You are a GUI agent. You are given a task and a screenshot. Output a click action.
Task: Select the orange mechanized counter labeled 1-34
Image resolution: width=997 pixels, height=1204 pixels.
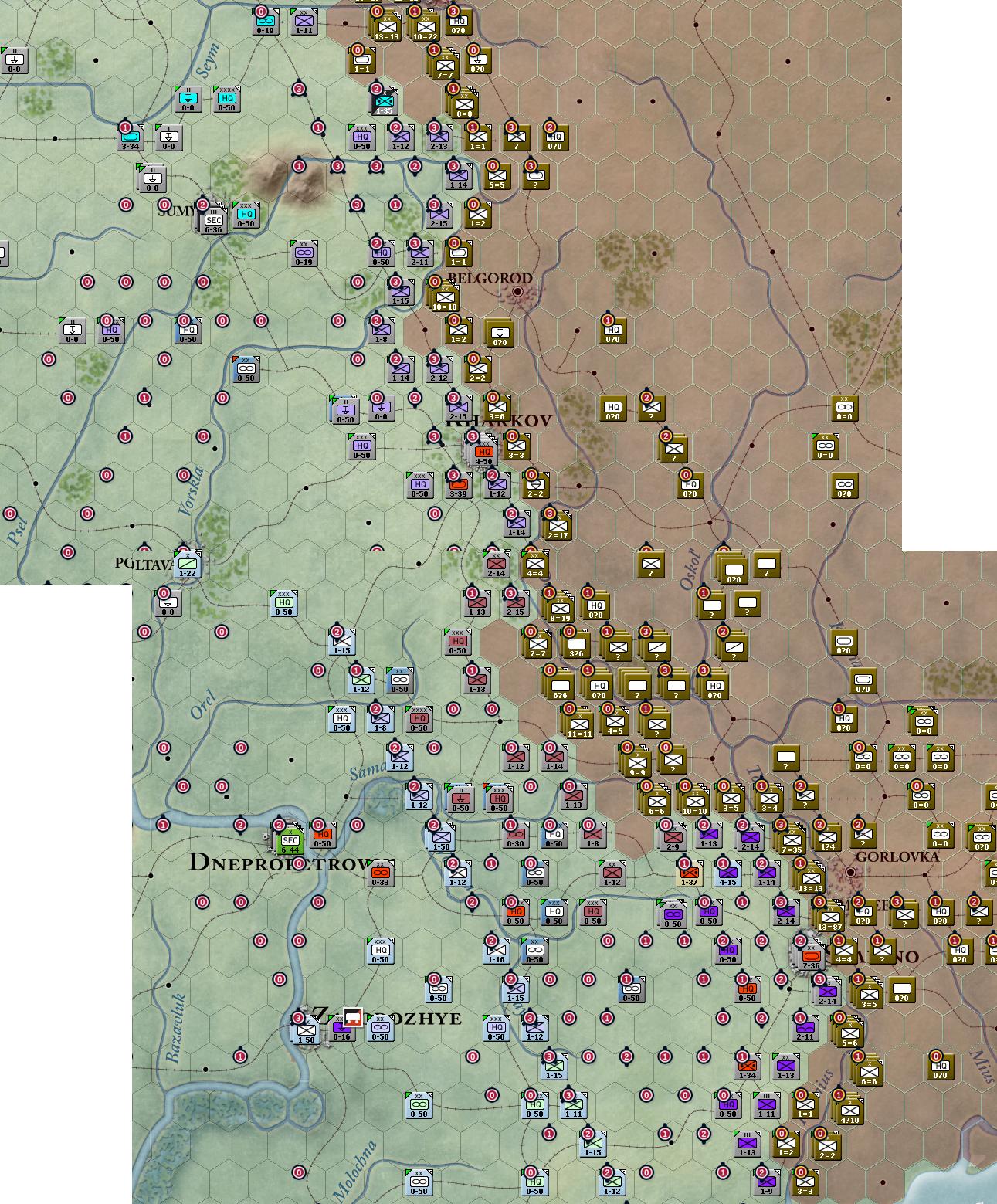point(747,1065)
